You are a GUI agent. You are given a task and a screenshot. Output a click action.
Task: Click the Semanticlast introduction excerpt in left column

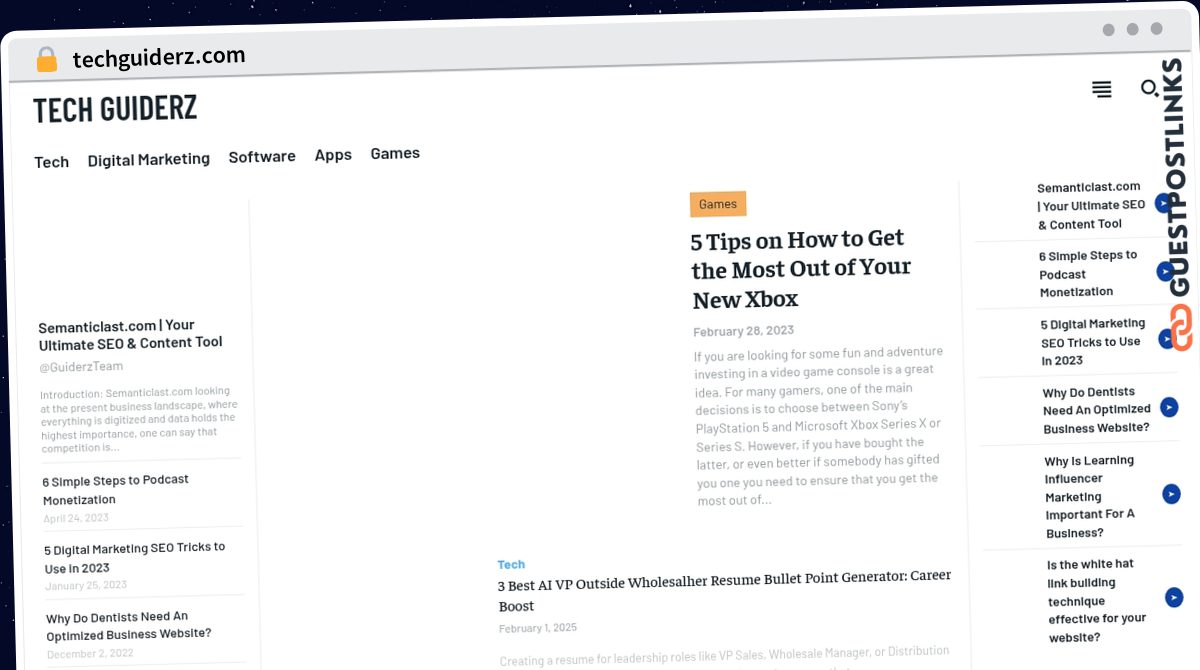(x=138, y=419)
